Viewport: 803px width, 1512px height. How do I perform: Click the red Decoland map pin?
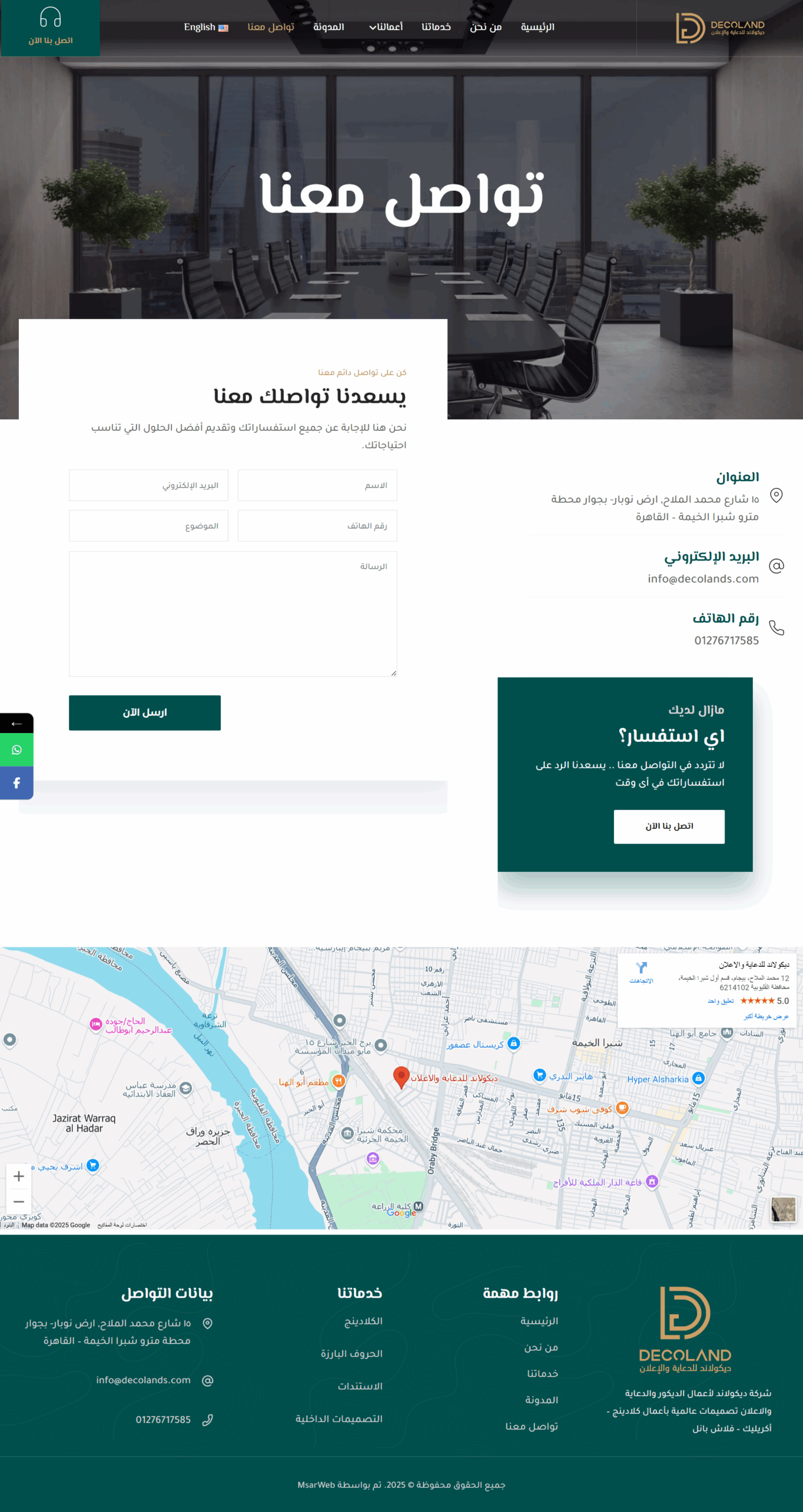pos(401,1077)
